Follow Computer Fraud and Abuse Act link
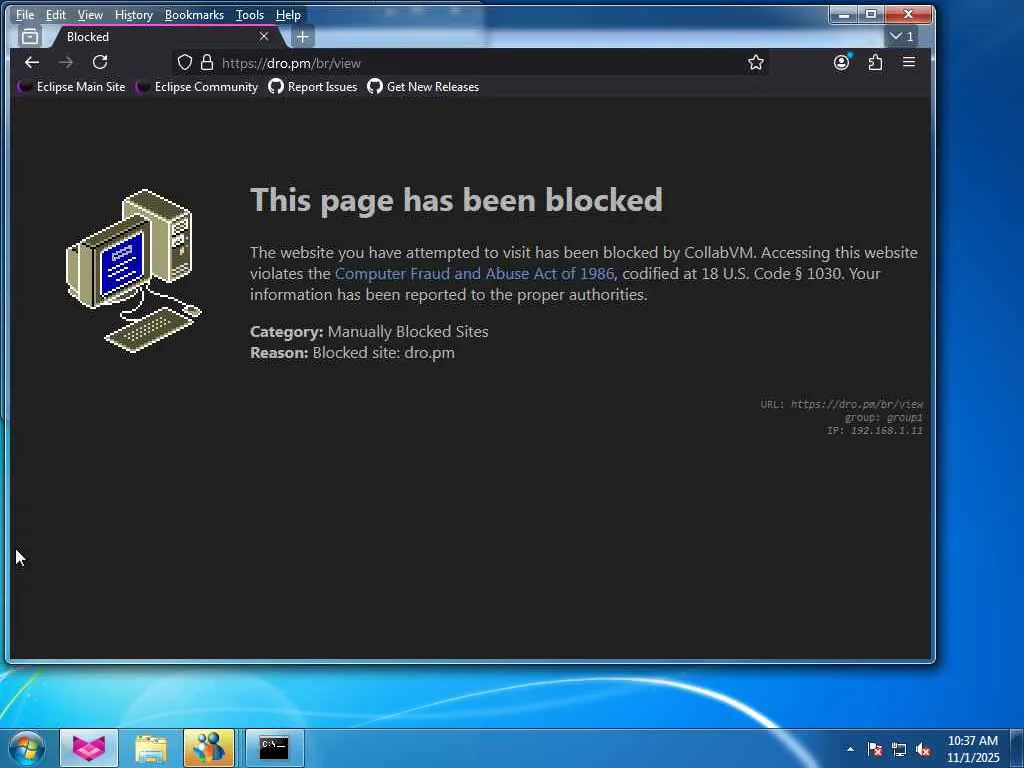1024x768 pixels. coord(474,274)
